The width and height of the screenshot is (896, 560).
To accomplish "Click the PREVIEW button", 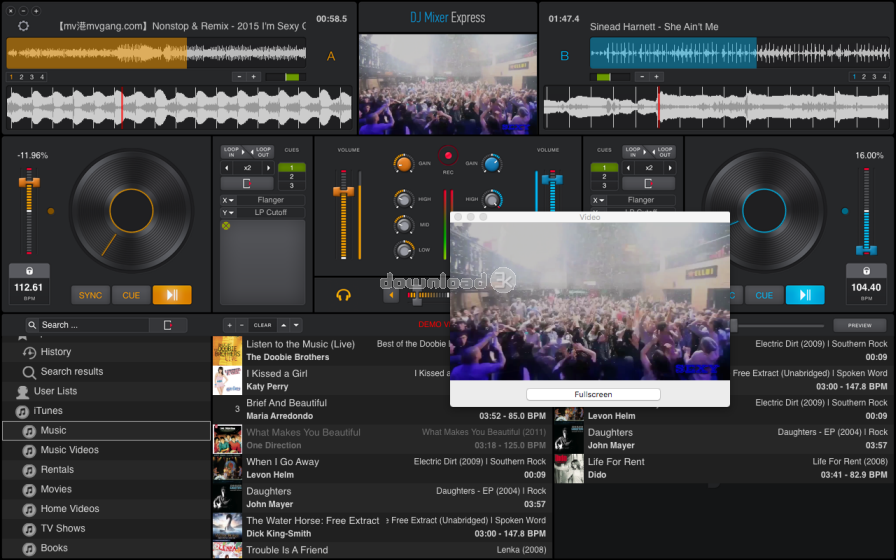I will pyautogui.click(x=859, y=325).
